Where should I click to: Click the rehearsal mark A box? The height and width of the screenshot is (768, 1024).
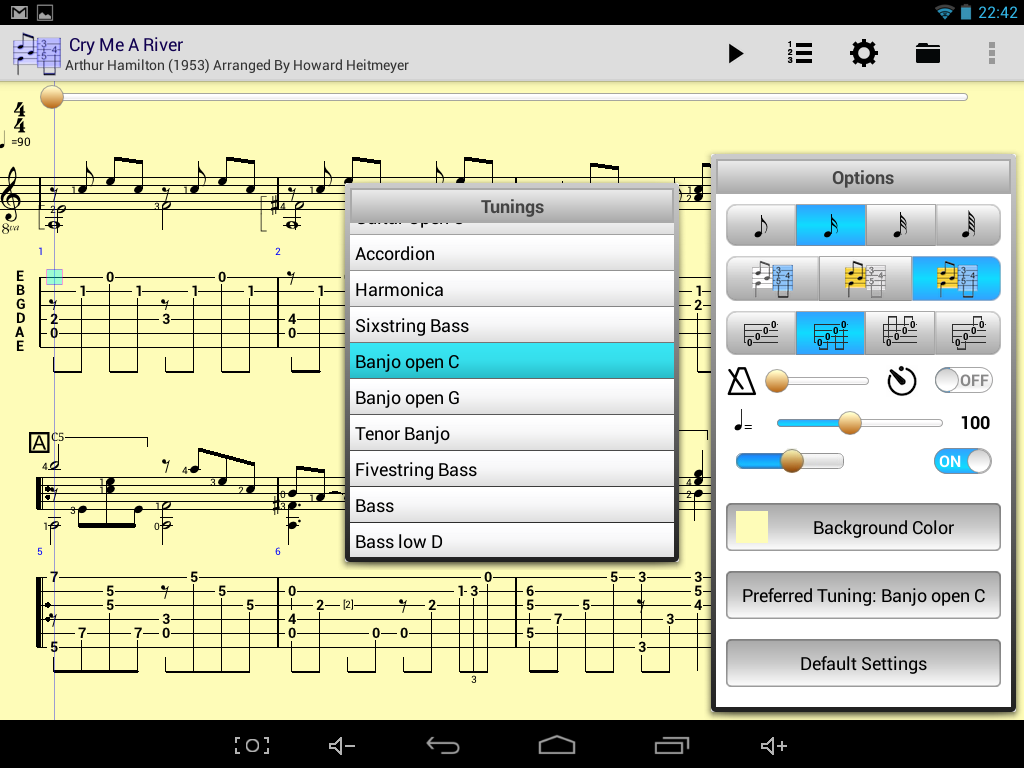click(x=39, y=443)
